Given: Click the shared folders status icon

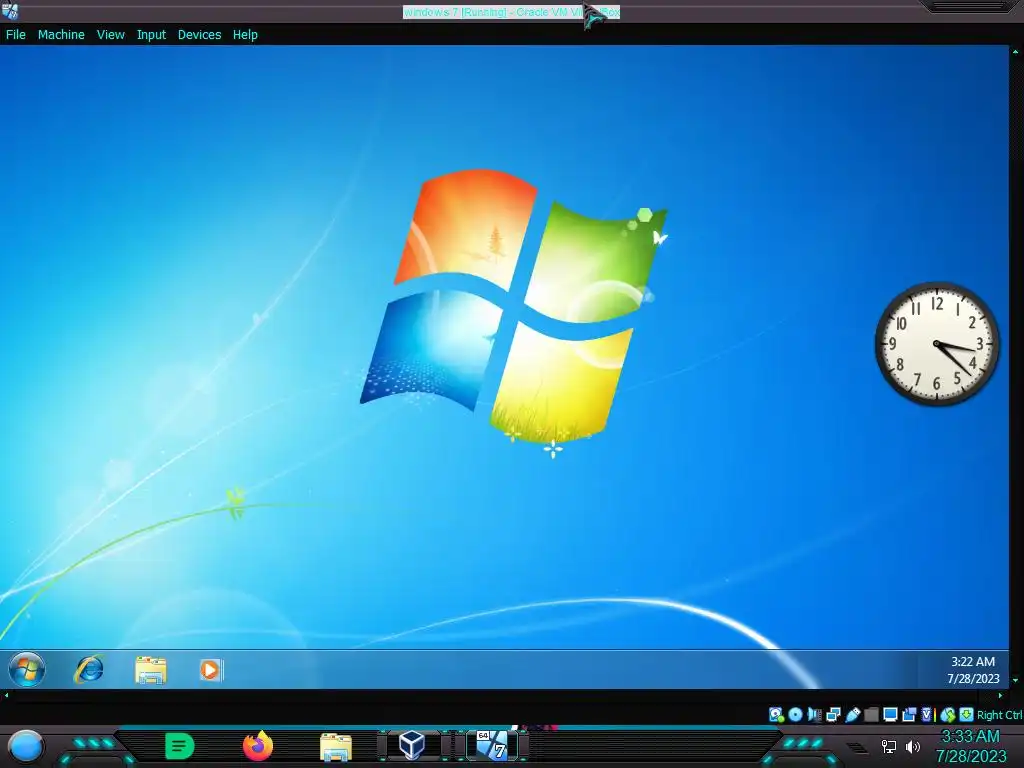Looking at the screenshot, I should (871, 714).
